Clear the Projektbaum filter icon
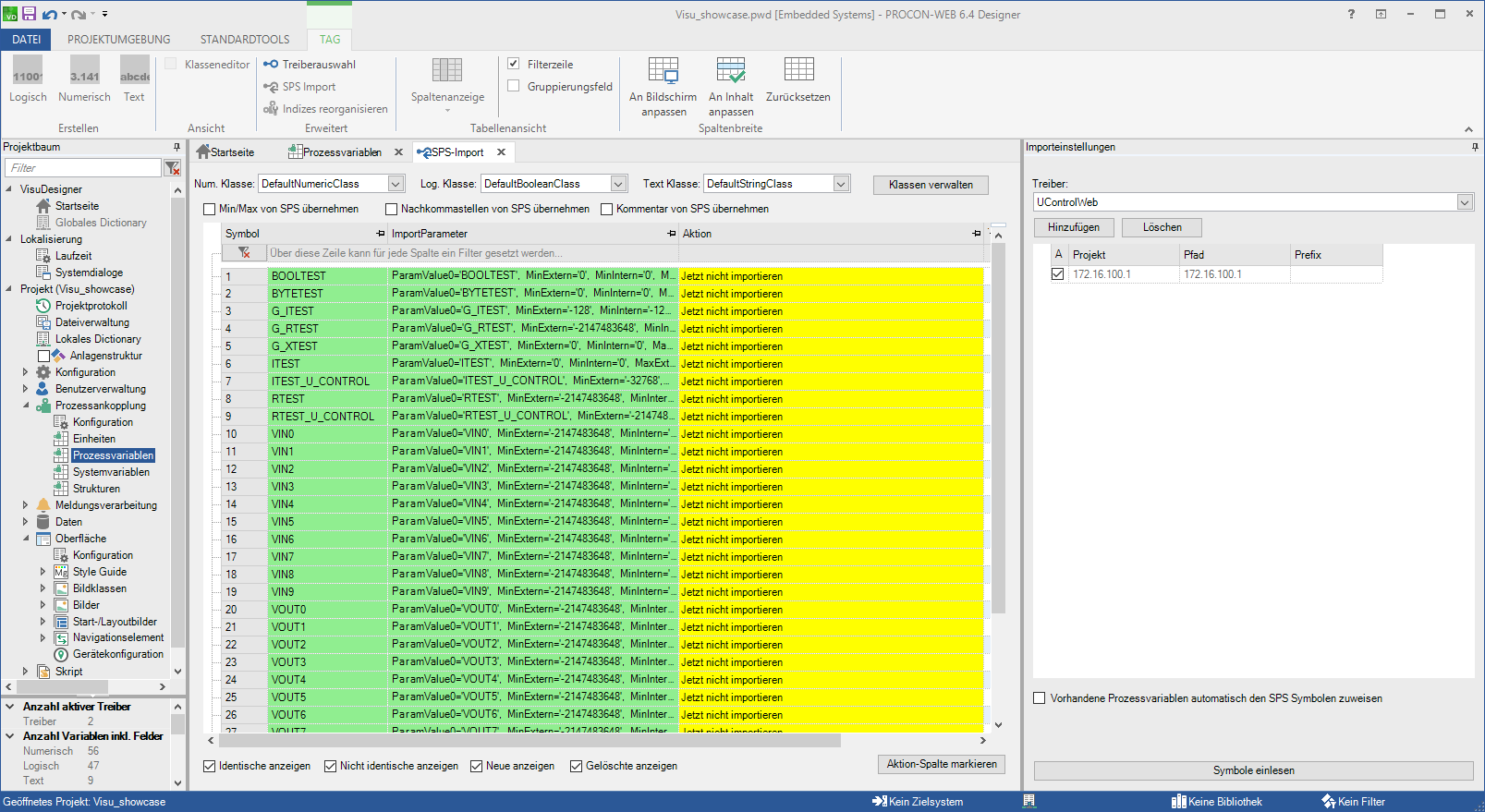Screen dimensions: 1485x812 [172, 168]
